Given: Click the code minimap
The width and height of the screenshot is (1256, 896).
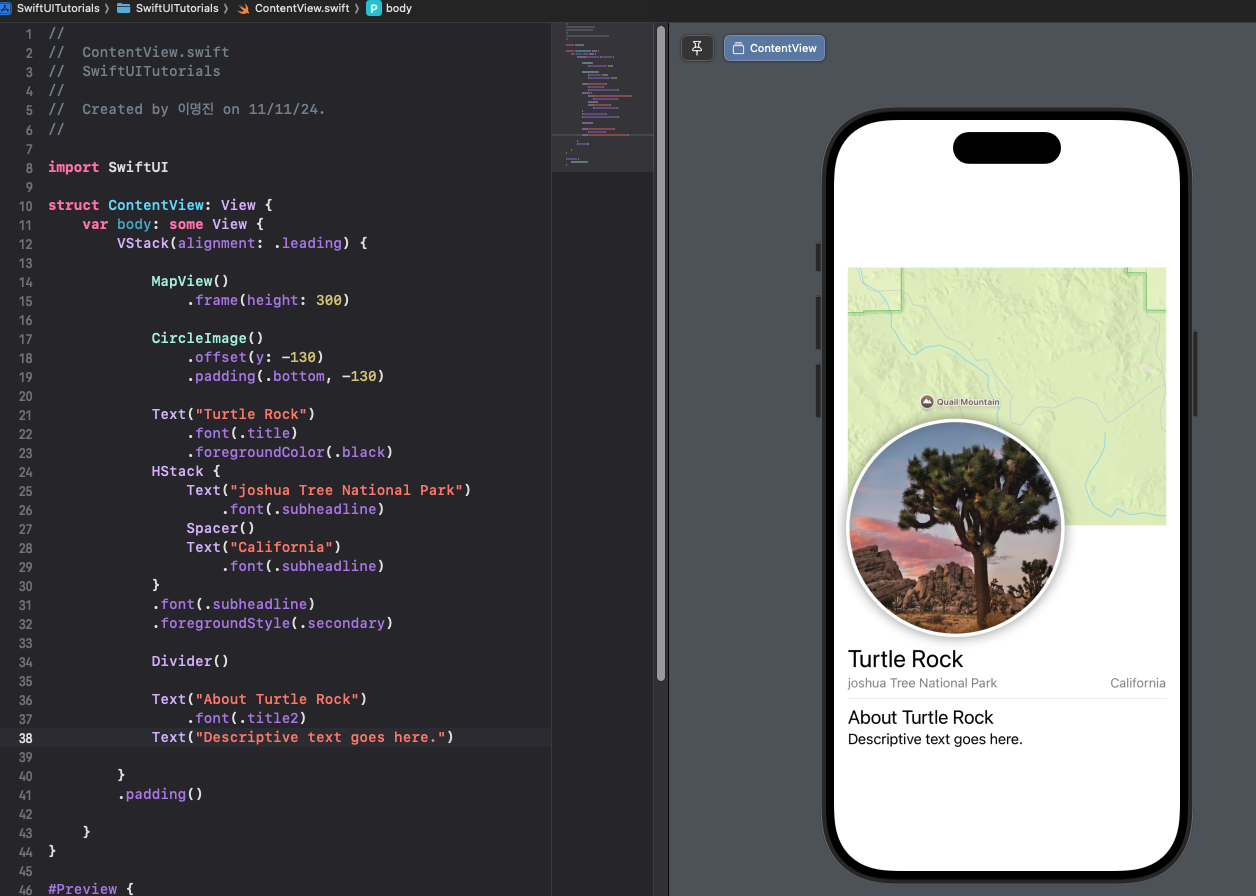Looking at the screenshot, I should click(602, 98).
